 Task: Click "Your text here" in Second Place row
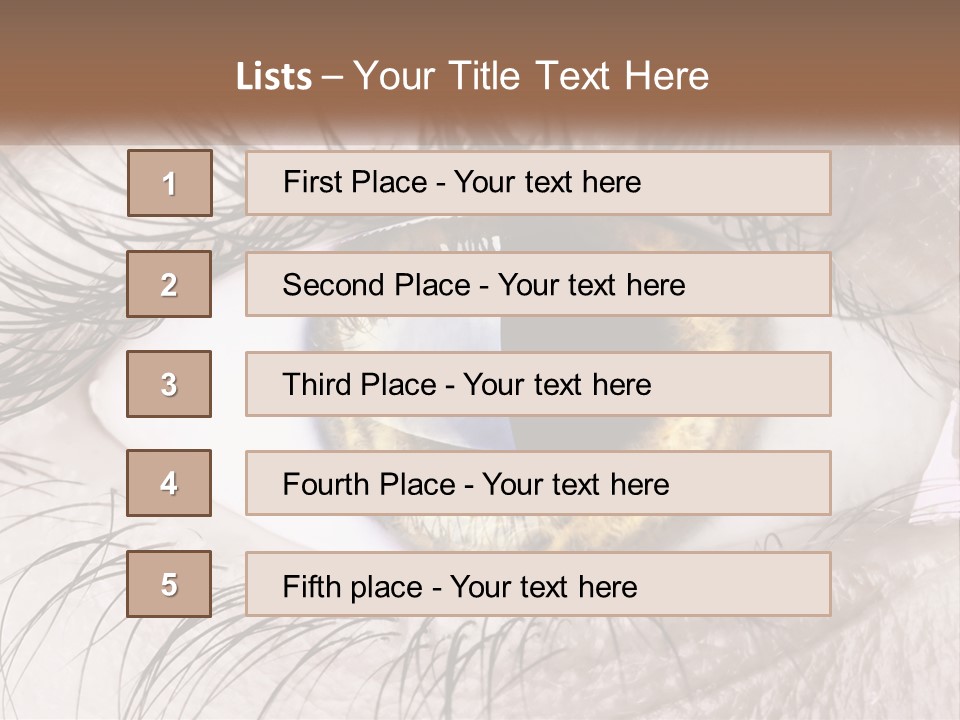(x=591, y=285)
